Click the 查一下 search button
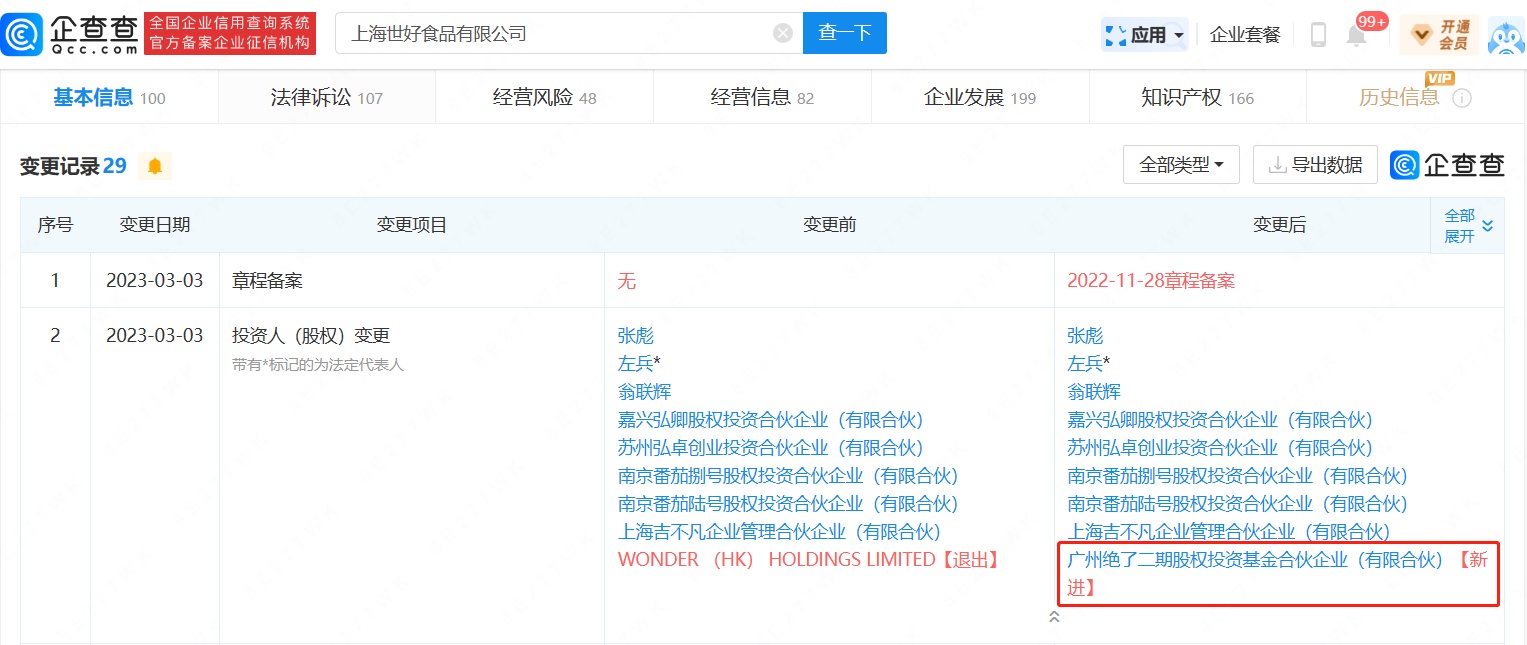The image size is (1527, 645). click(x=845, y=33)
